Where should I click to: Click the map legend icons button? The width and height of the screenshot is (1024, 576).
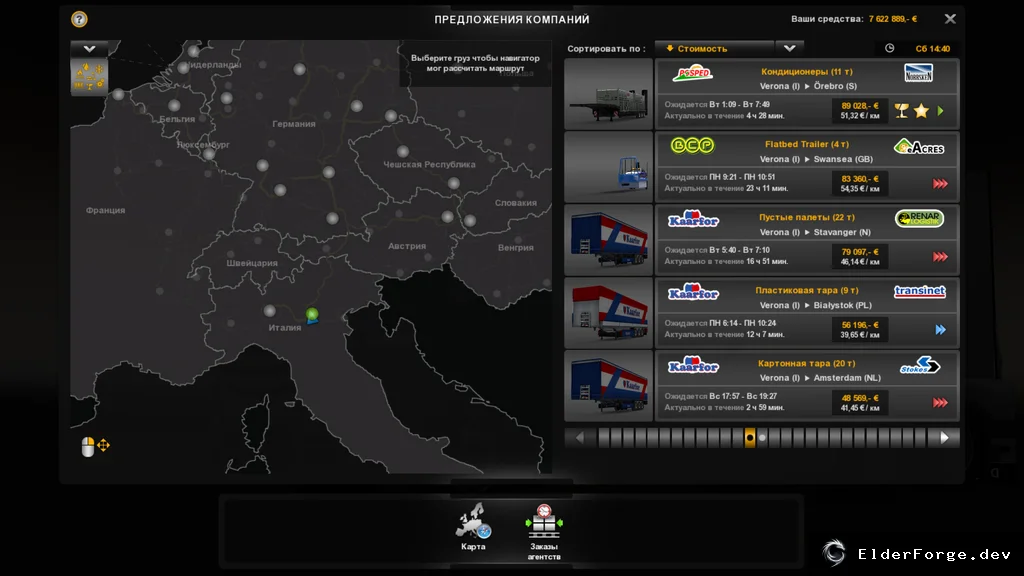point(89,76)
